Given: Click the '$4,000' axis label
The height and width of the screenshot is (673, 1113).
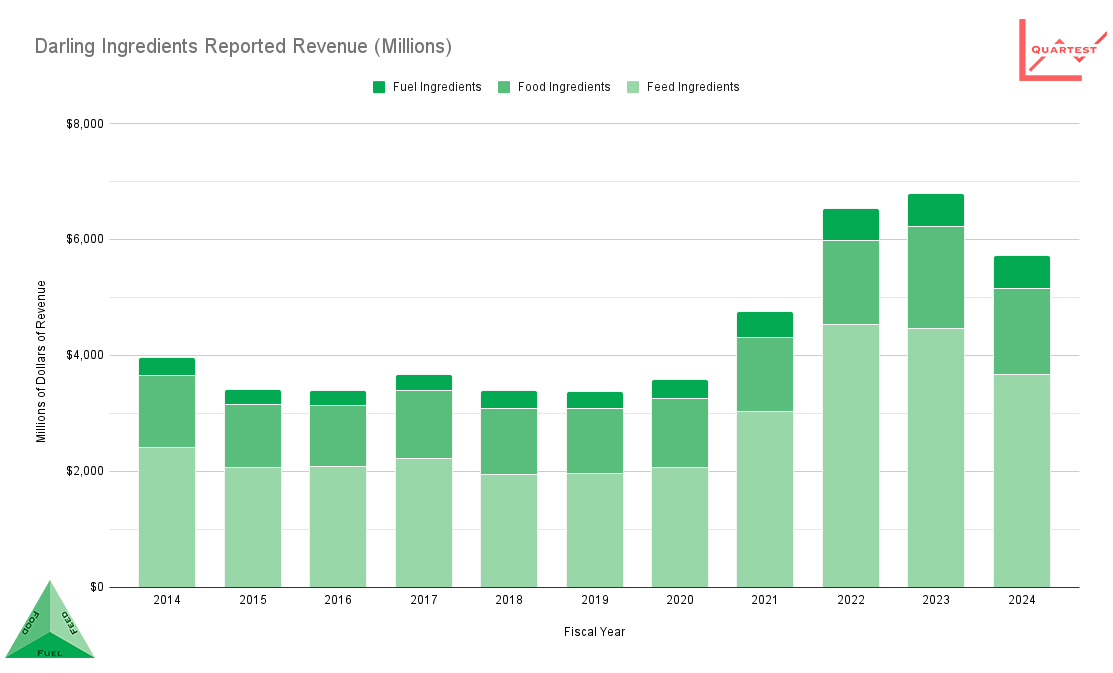Looking at the screenshot, I should (85, 356).
